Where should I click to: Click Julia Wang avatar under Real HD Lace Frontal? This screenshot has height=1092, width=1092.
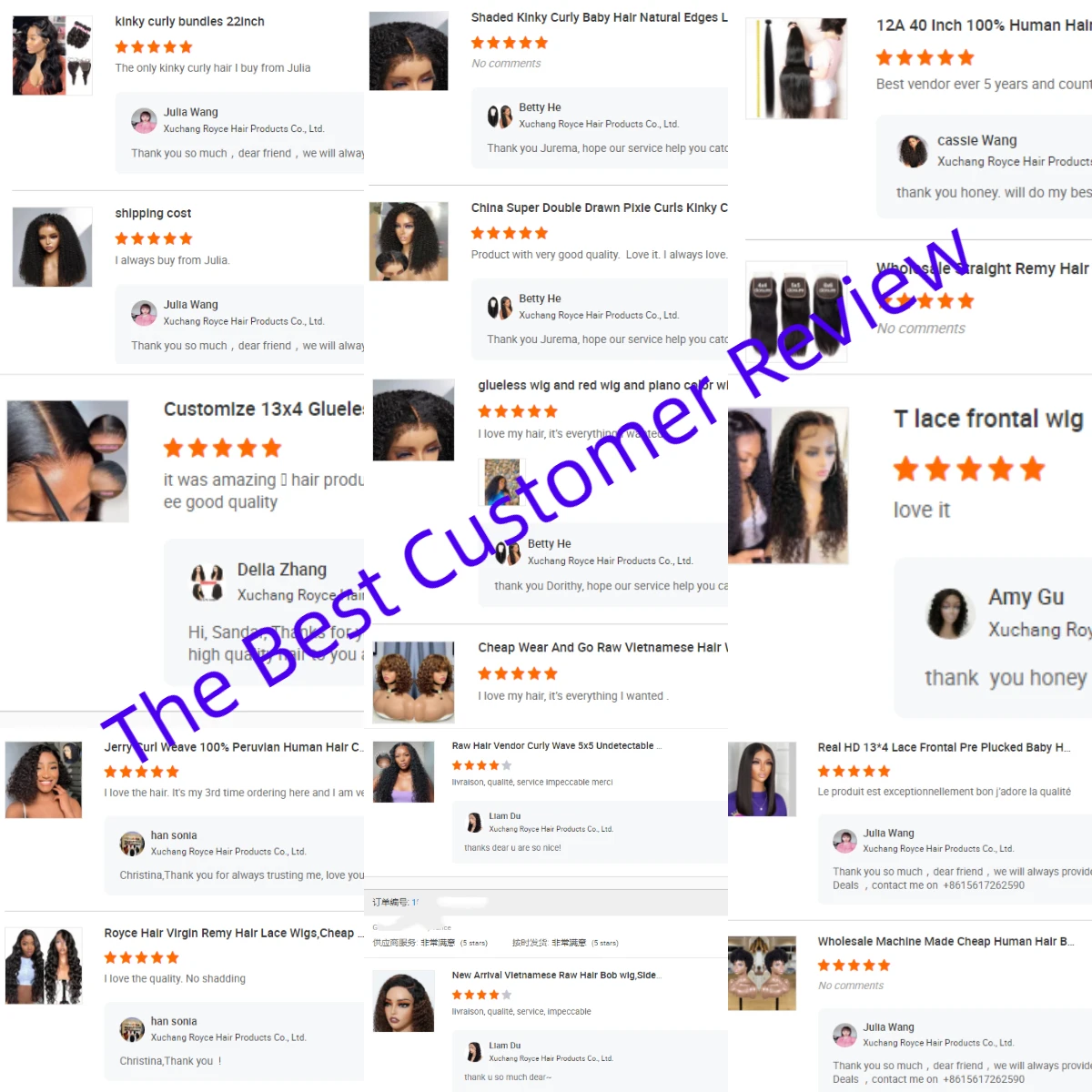(845, 841)
